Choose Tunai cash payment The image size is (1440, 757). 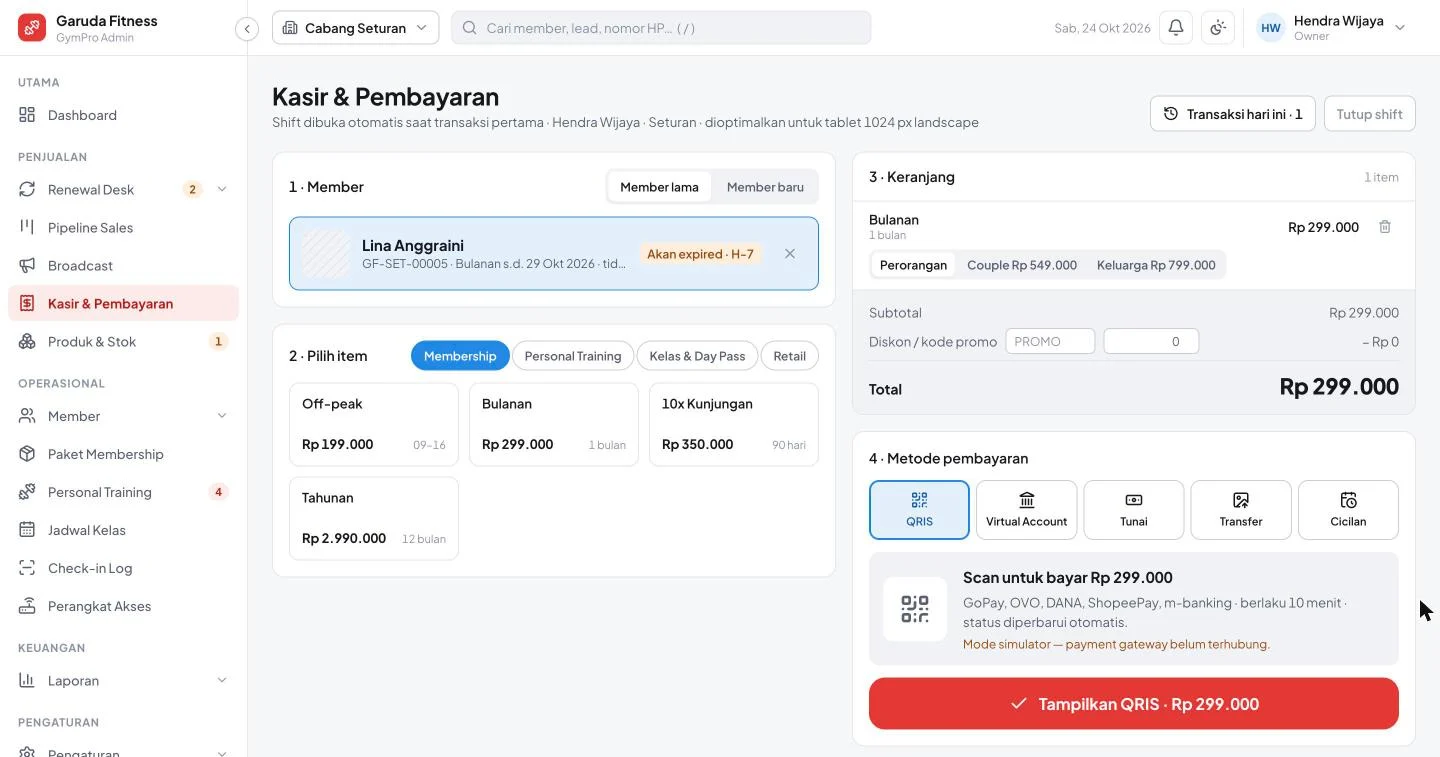pos(1134,510)
